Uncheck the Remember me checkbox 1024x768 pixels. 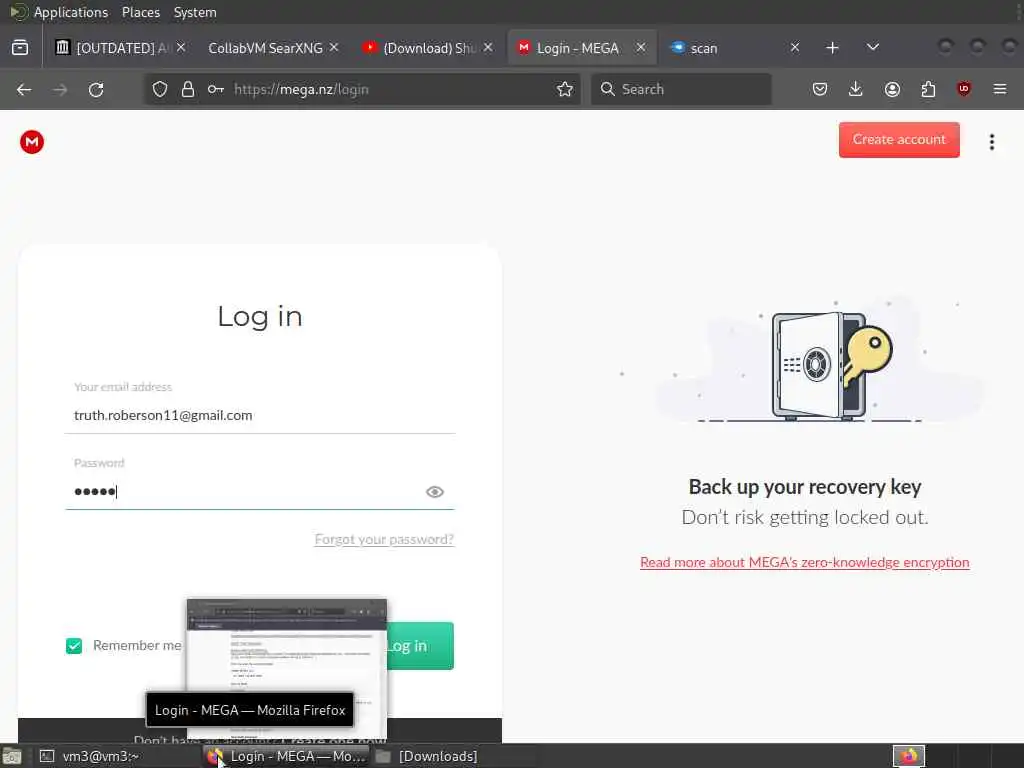pos(74,646)
